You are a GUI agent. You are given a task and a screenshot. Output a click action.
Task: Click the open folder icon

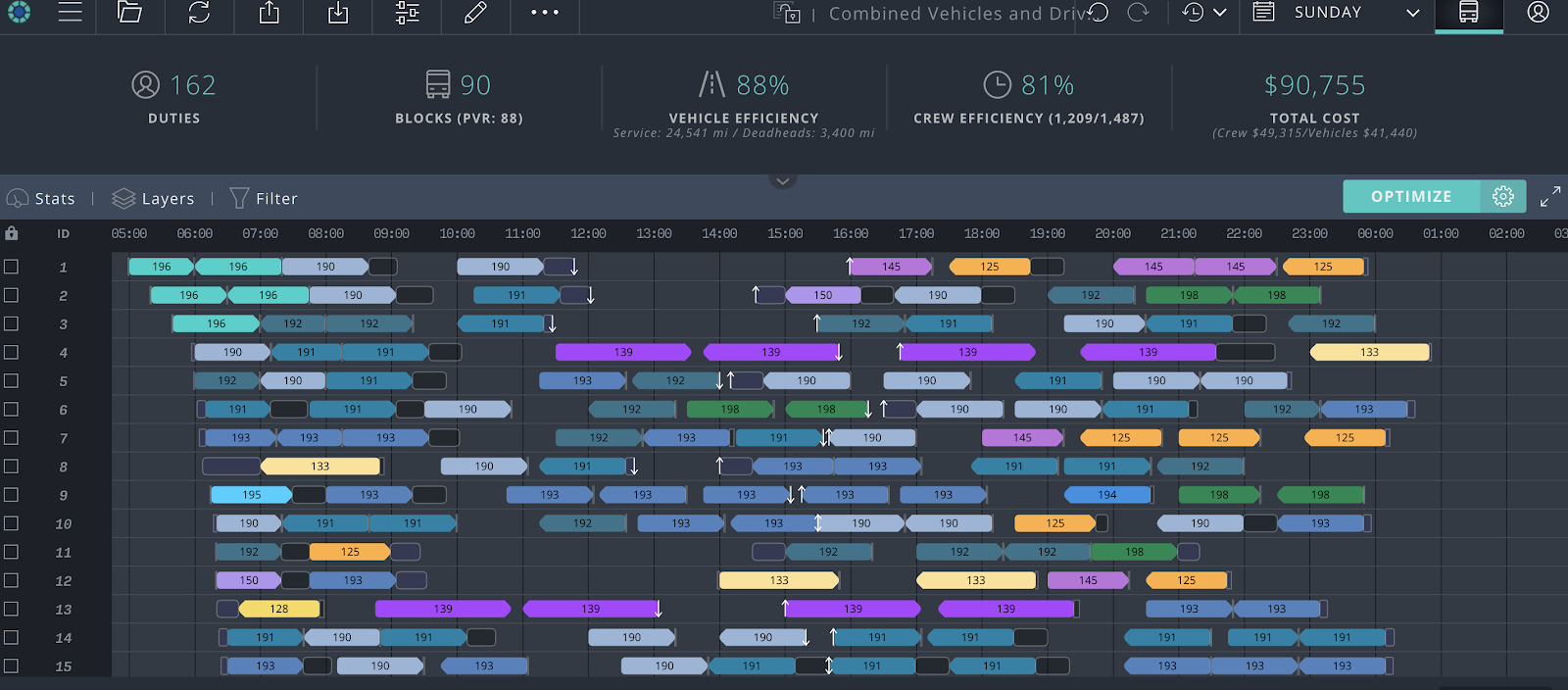[x=129, y=13]
